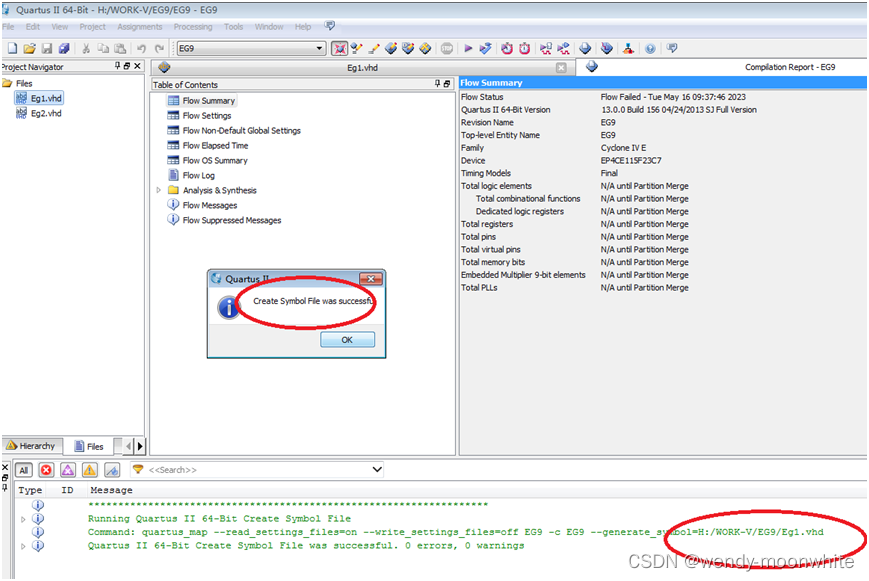Open the Assignments menu

coord(140,27)
